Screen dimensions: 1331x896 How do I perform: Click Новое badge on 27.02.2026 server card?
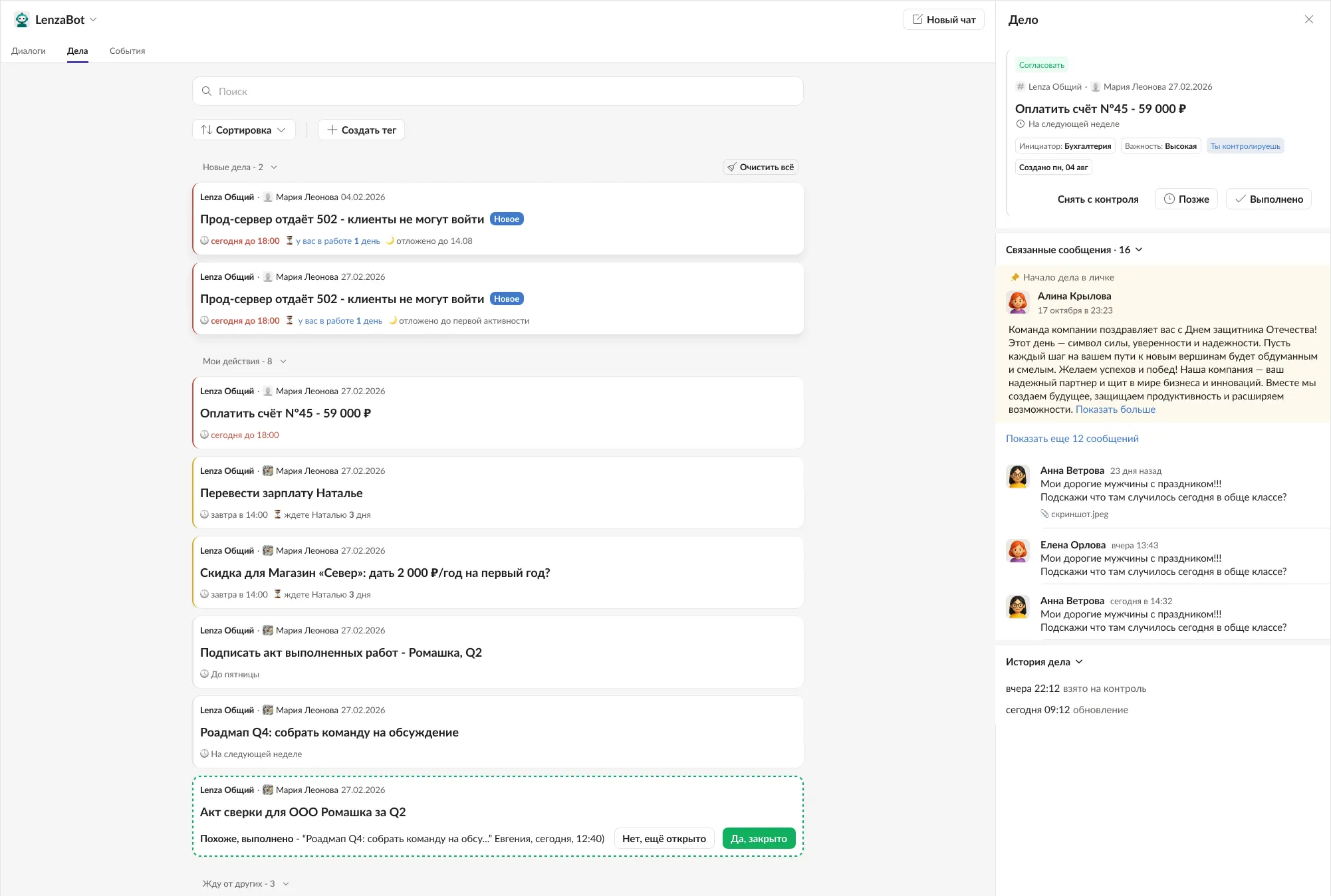(x=507, y=299)
